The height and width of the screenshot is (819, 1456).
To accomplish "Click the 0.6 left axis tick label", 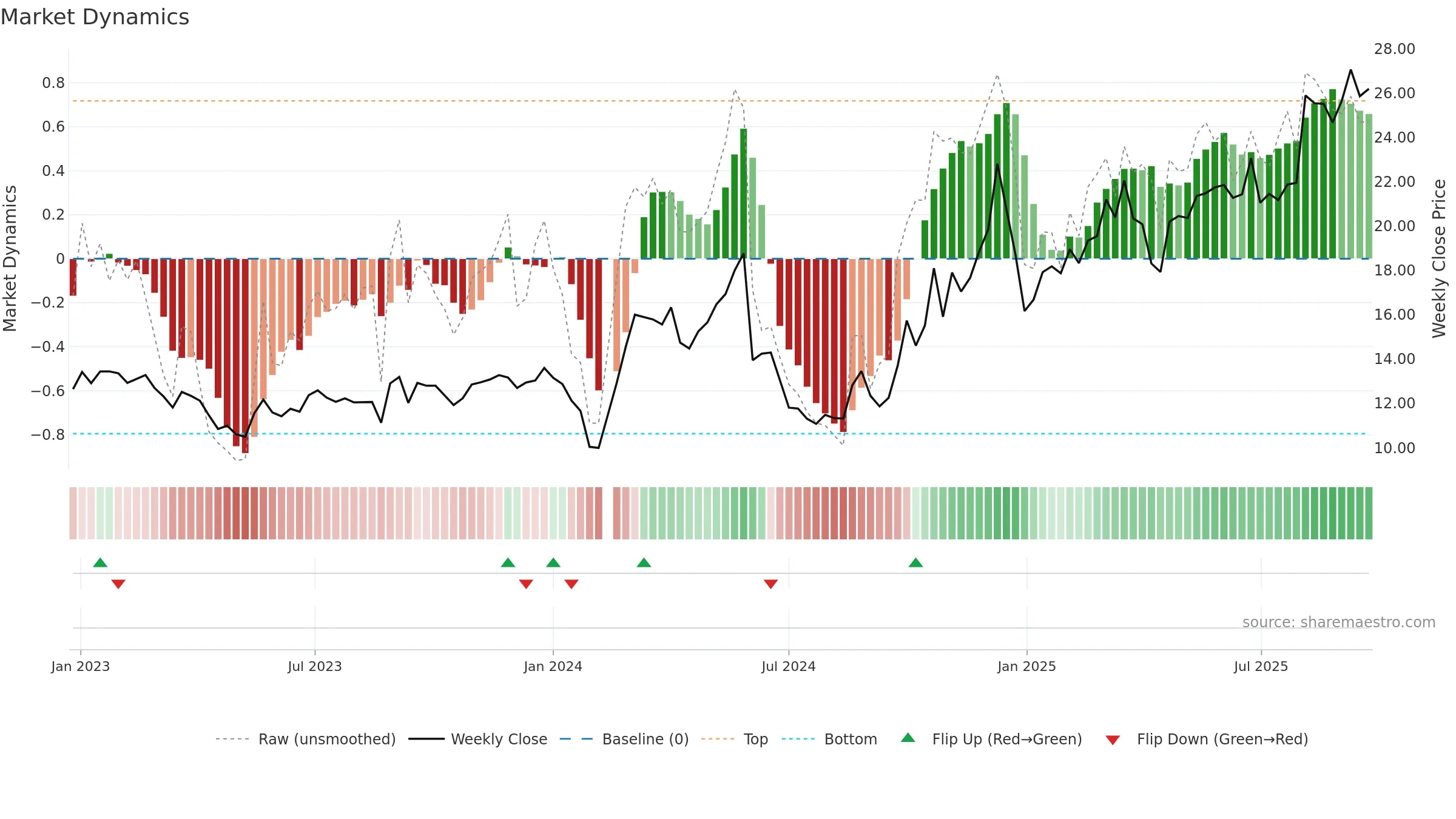I will click(x=53, y=127).
